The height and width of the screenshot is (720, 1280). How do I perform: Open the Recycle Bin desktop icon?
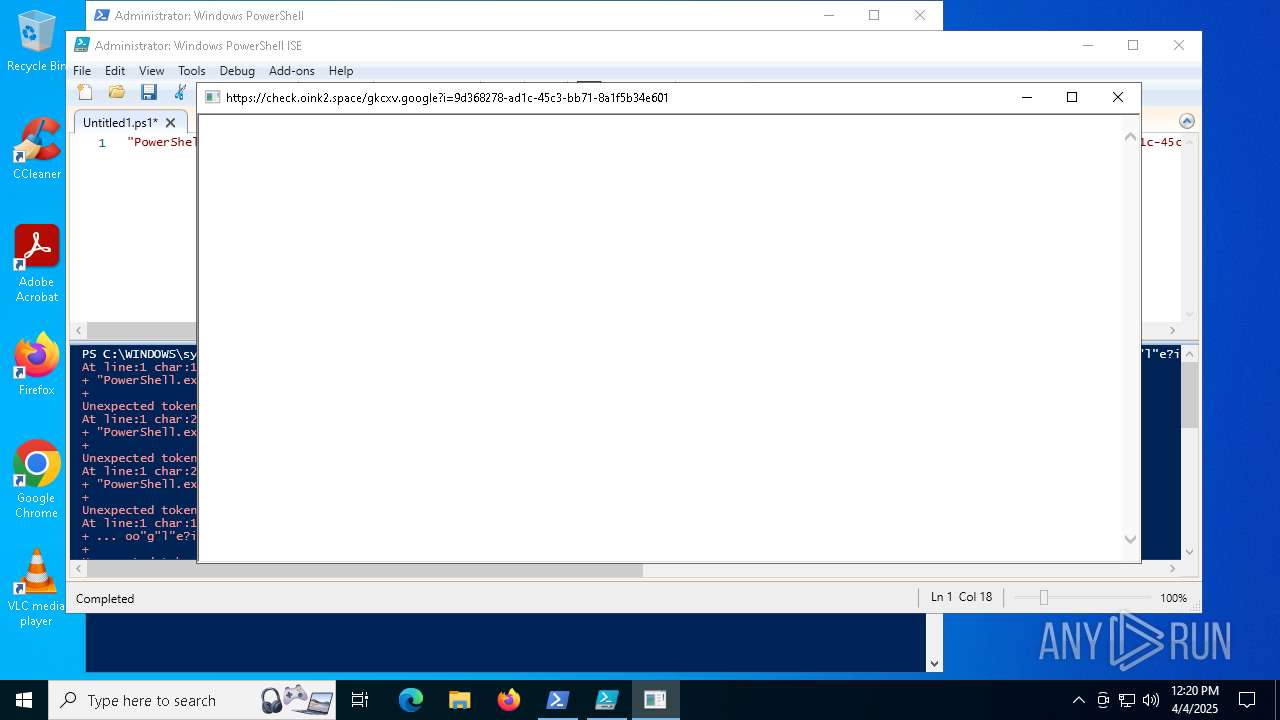pyautogui.click(x=37, y=41)
